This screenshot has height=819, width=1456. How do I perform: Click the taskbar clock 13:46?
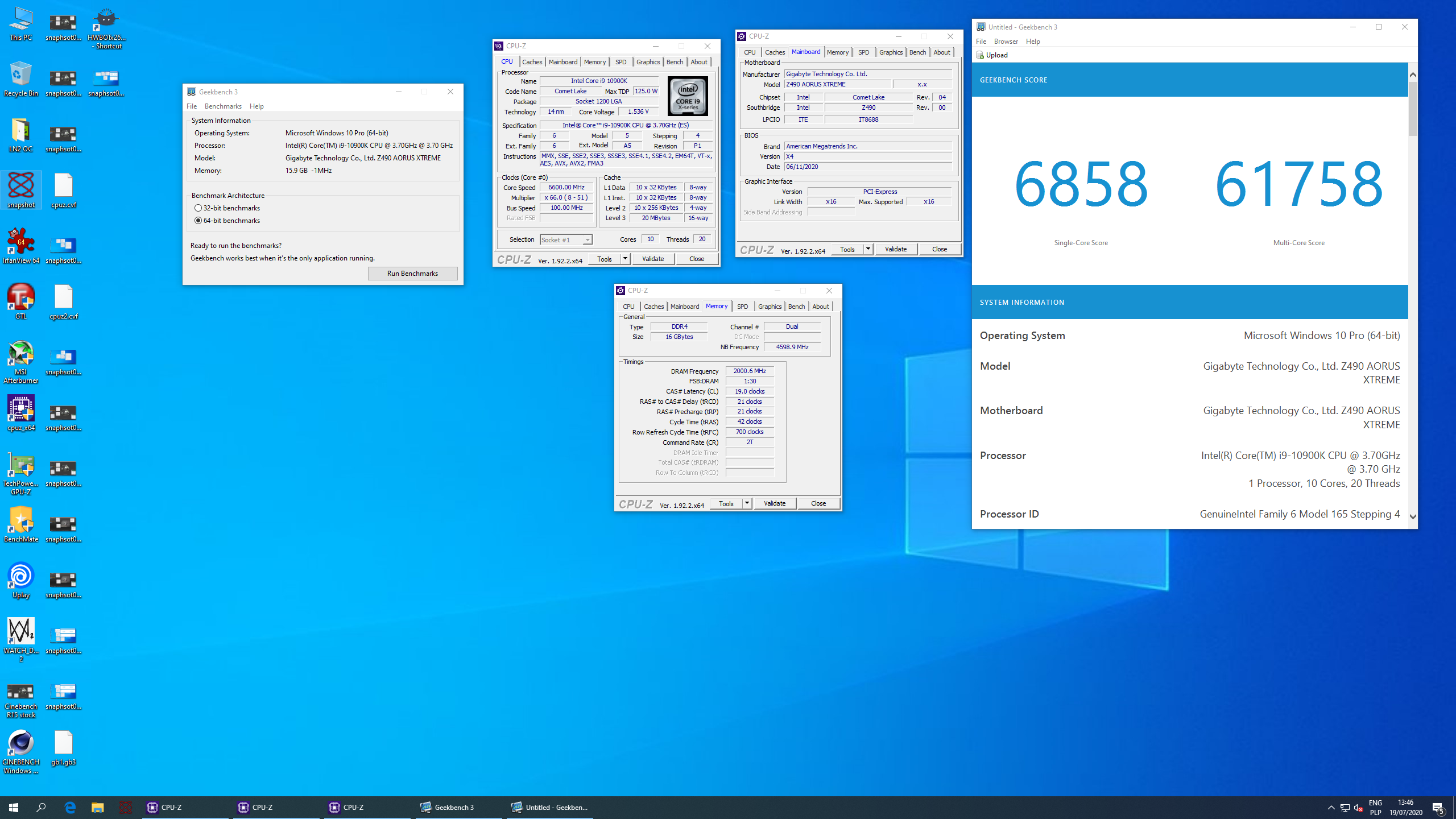click(1406, 808)
